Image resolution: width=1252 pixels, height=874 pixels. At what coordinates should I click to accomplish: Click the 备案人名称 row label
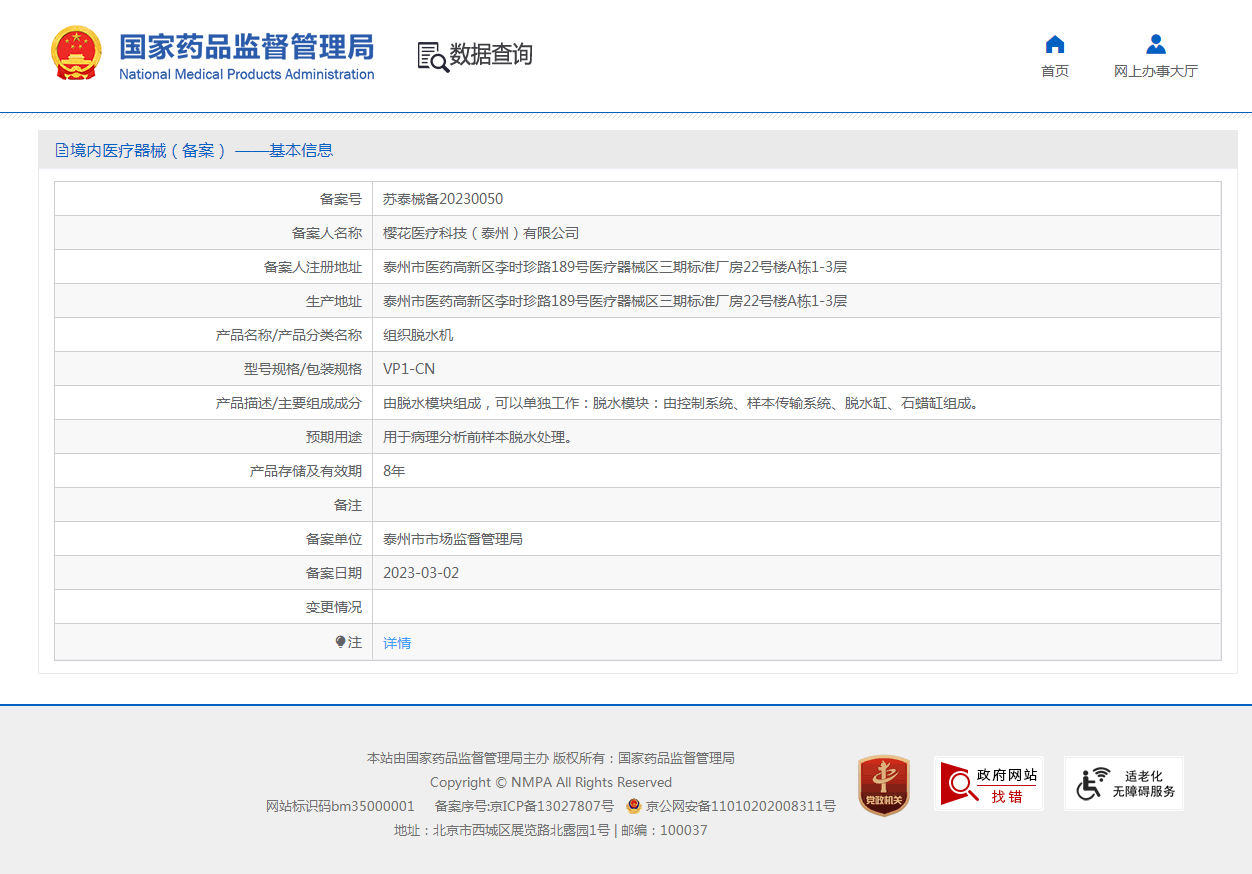(x=327, y=233)
